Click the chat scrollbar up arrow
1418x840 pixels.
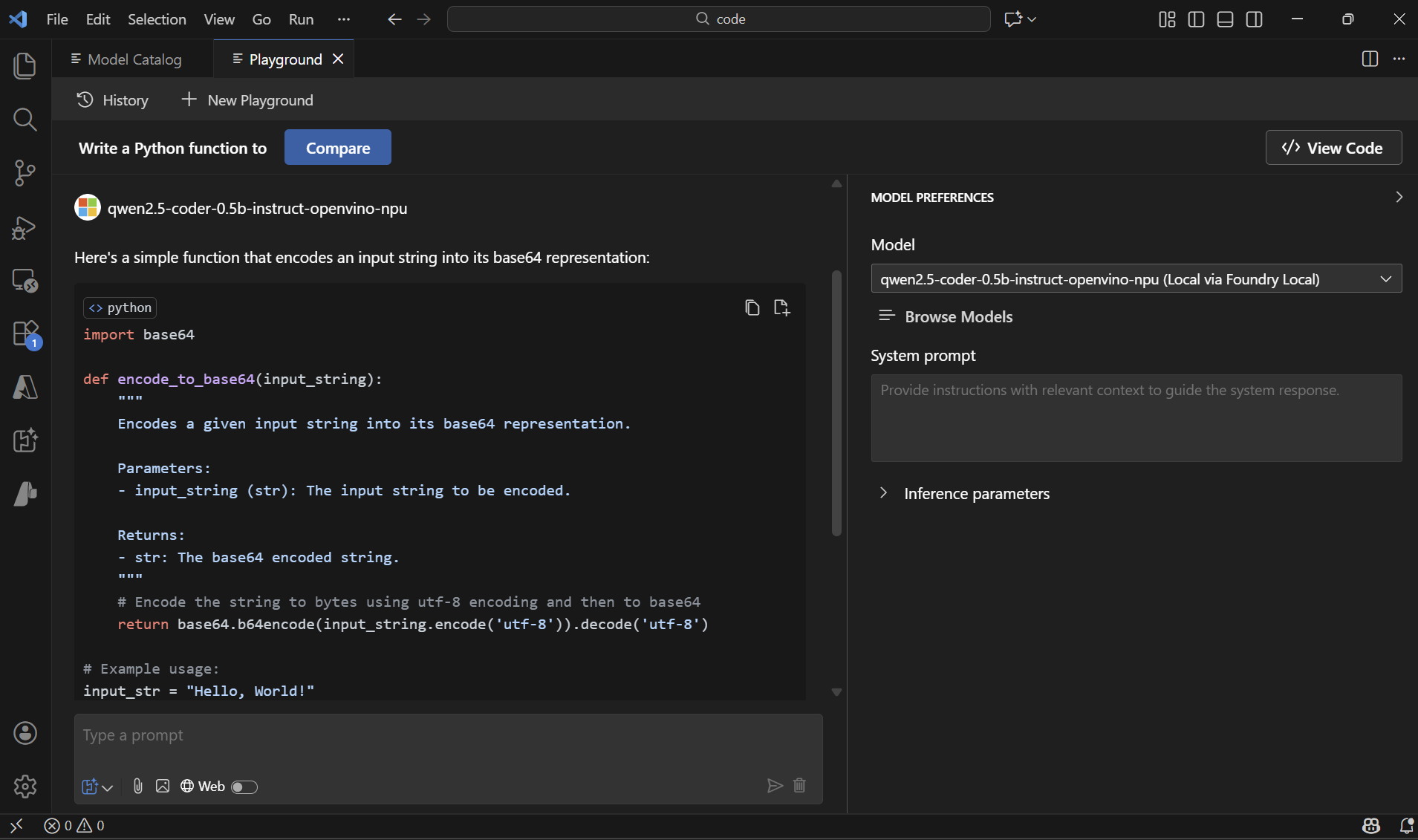(836, 183)
